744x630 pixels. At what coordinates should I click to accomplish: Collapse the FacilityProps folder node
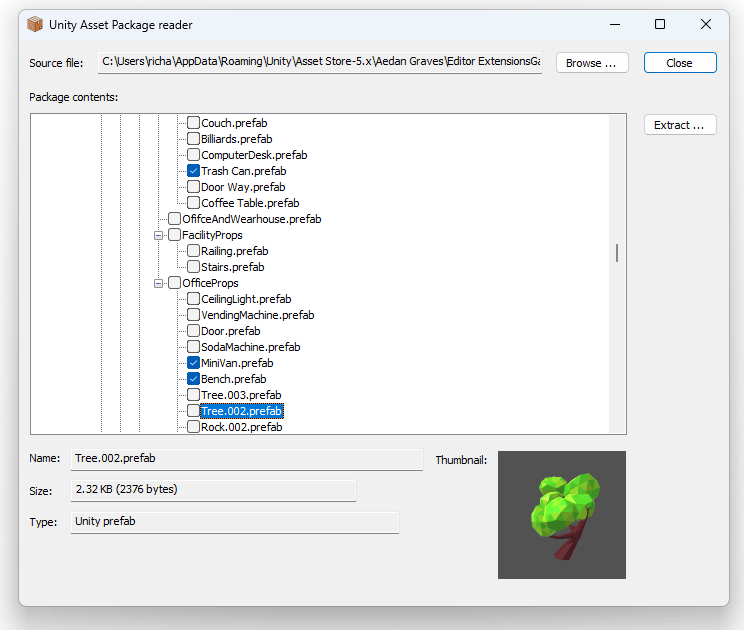158,235
